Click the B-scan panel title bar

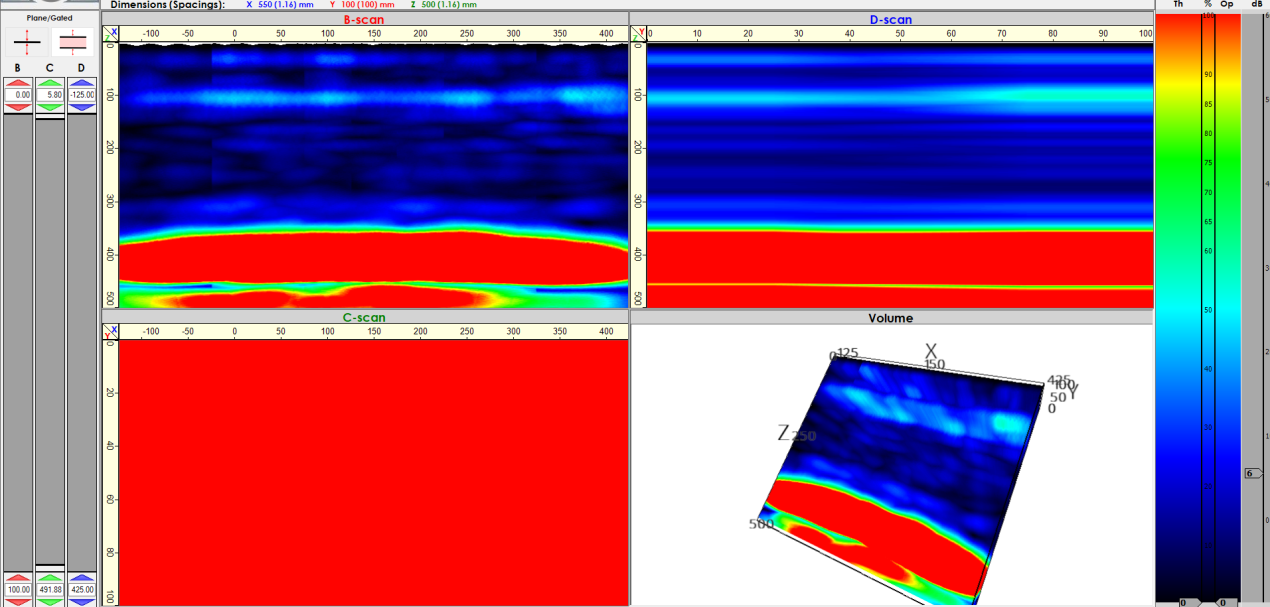click(364, 19)
